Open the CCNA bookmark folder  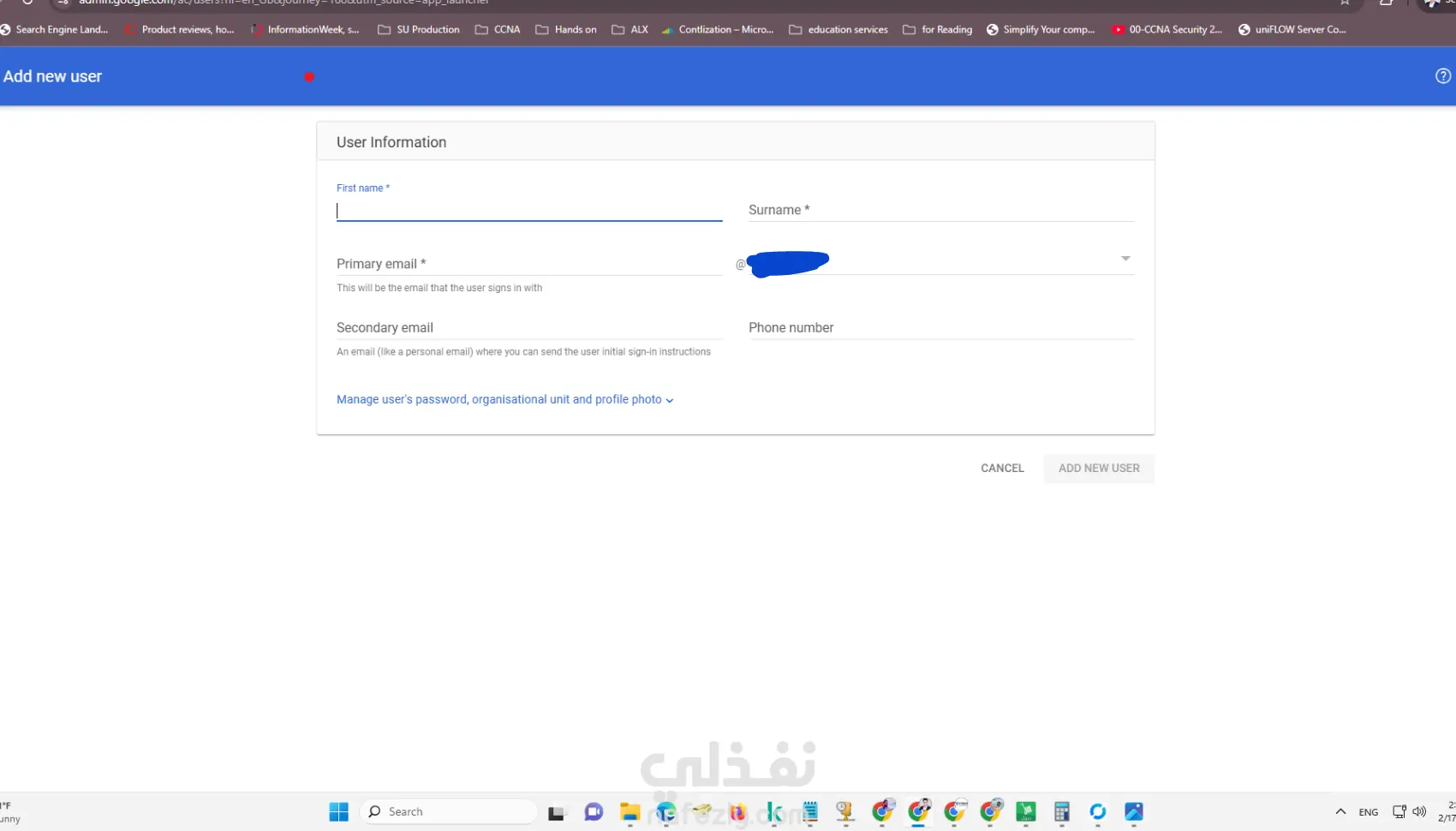click(498, 29)
